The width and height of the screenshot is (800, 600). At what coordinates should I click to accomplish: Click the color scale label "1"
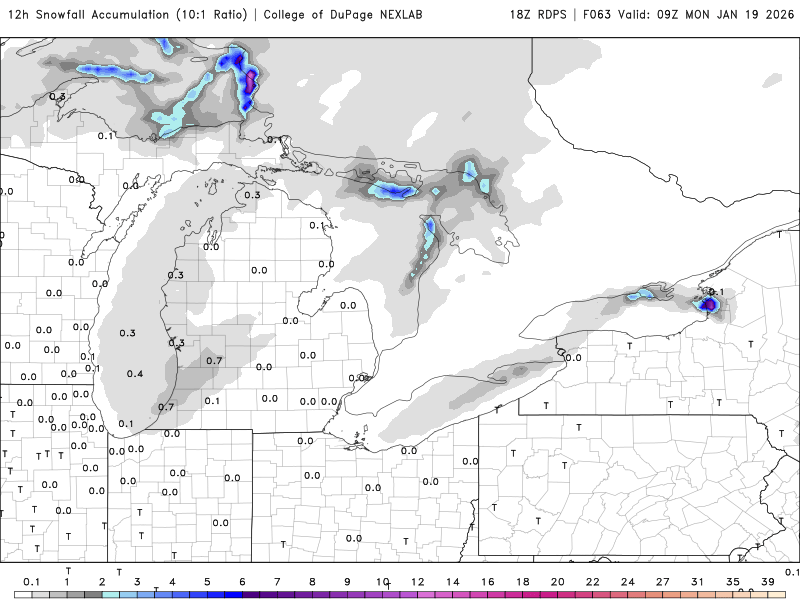67,582
